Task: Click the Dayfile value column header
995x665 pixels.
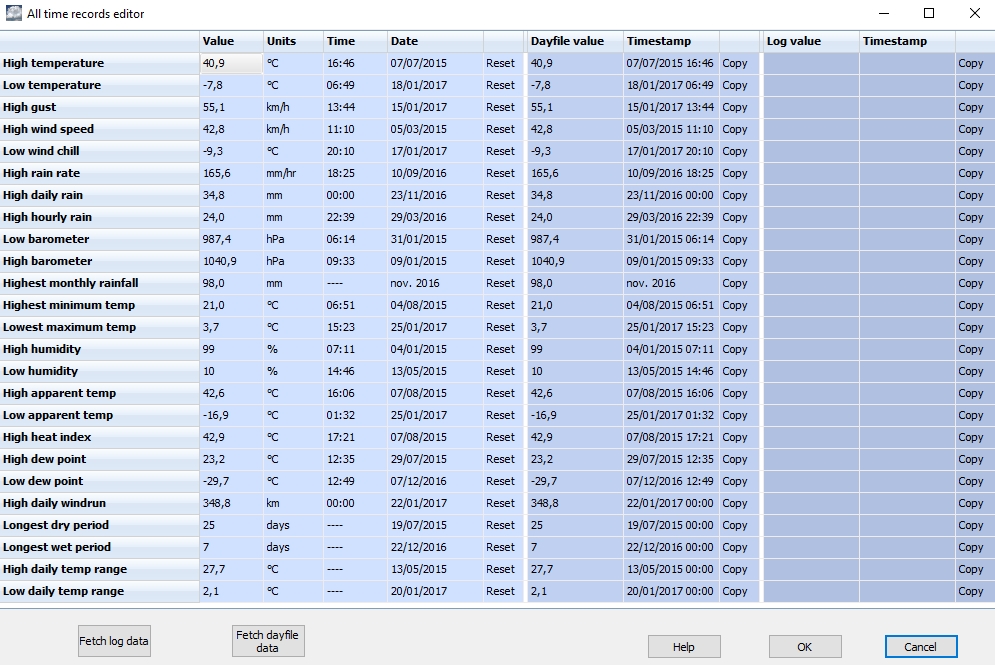Action: coord(573,41)
